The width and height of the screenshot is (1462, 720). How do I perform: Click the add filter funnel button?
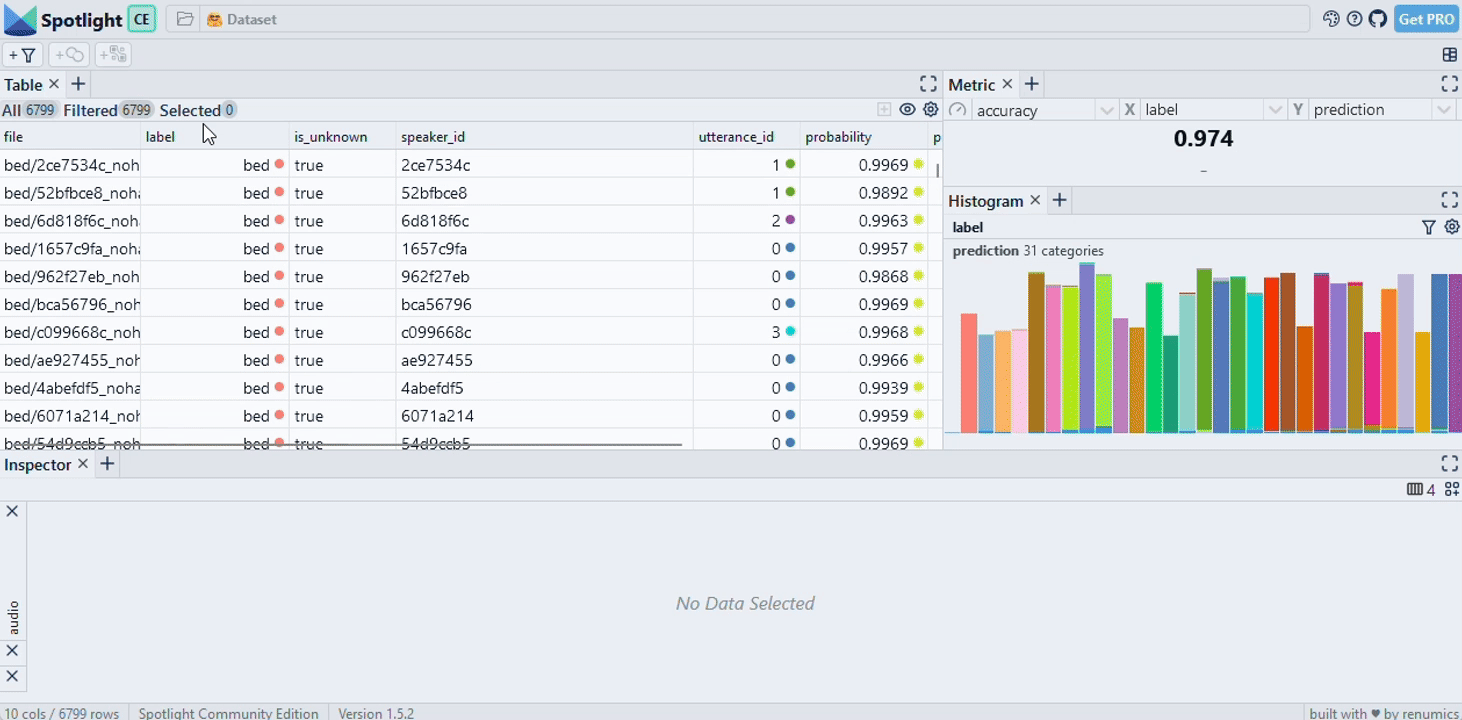click(x=23, y=55)
